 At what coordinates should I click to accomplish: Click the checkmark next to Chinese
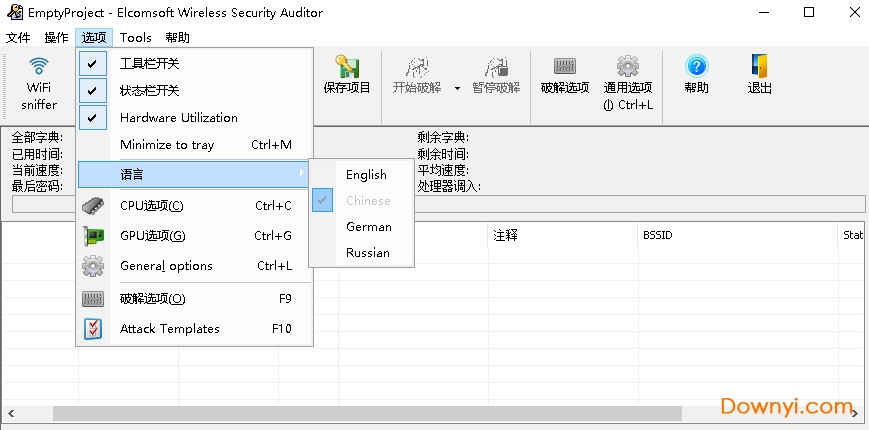[323, 200]
